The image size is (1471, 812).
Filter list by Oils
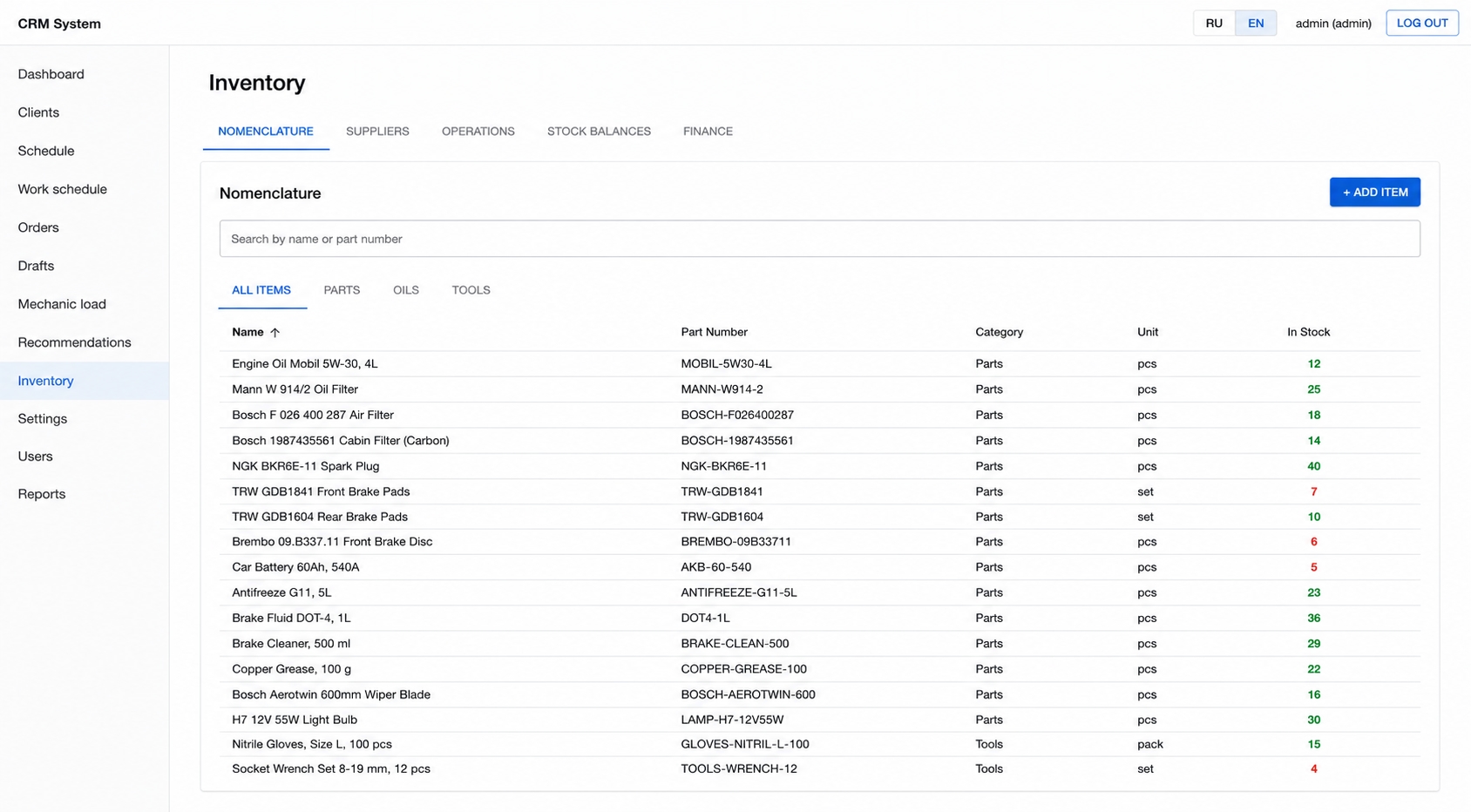(406, 290)
